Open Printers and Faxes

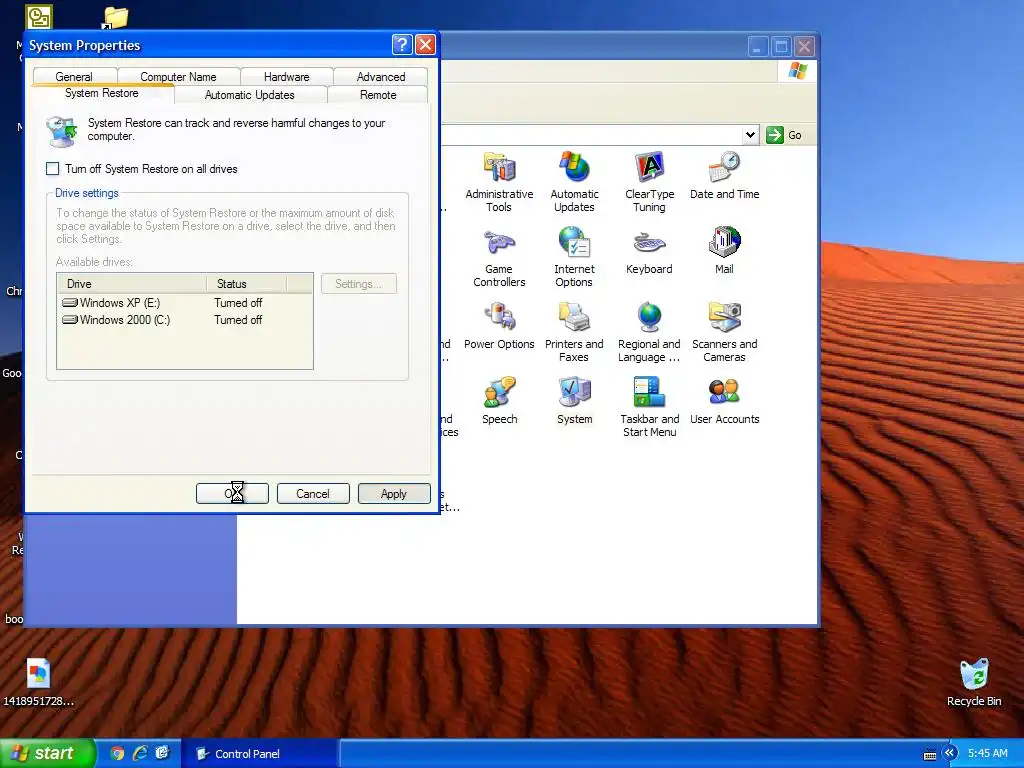(x=574, y=332)
